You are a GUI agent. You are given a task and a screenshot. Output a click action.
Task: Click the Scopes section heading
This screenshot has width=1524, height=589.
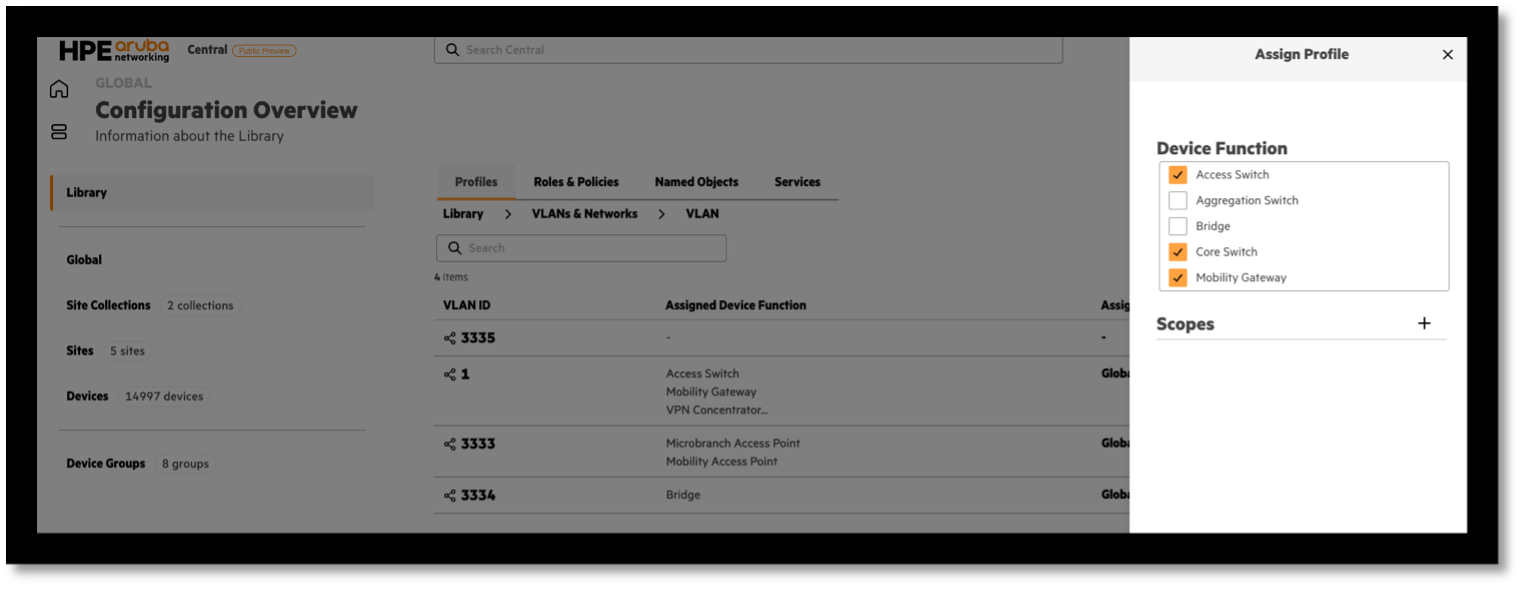tap(1185, 324)
